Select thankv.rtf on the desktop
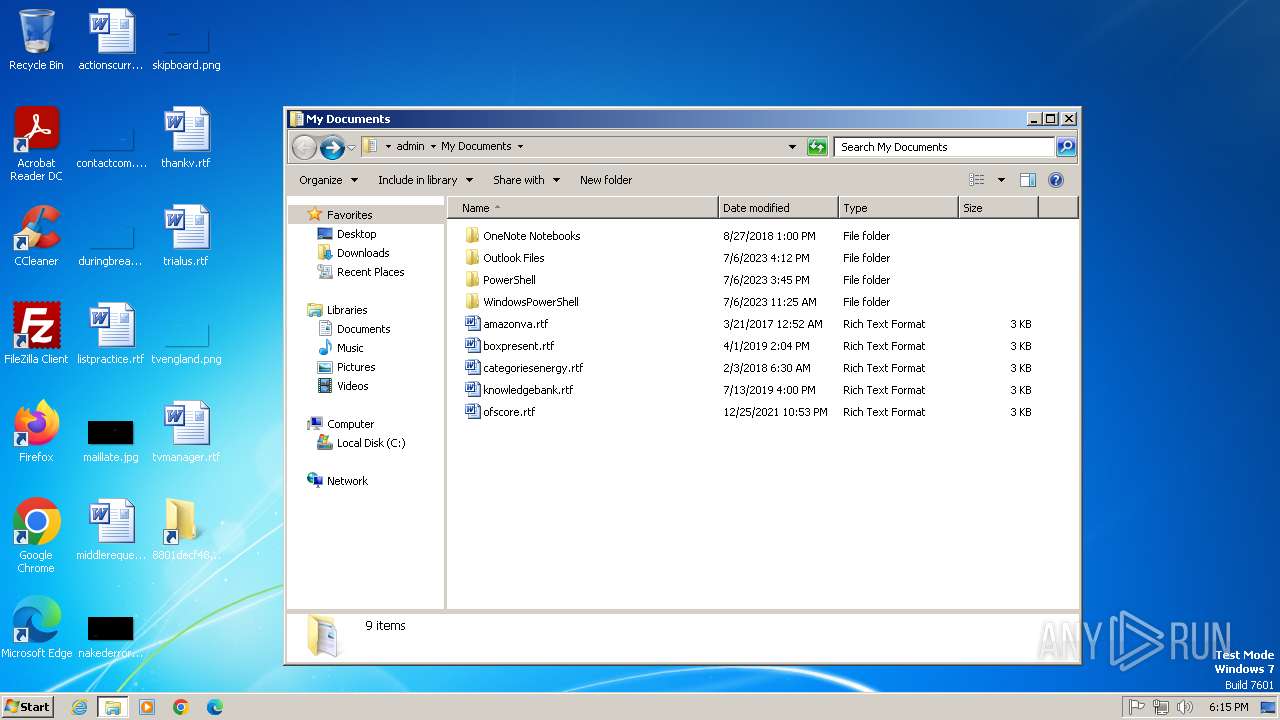 tap(186, 138)
